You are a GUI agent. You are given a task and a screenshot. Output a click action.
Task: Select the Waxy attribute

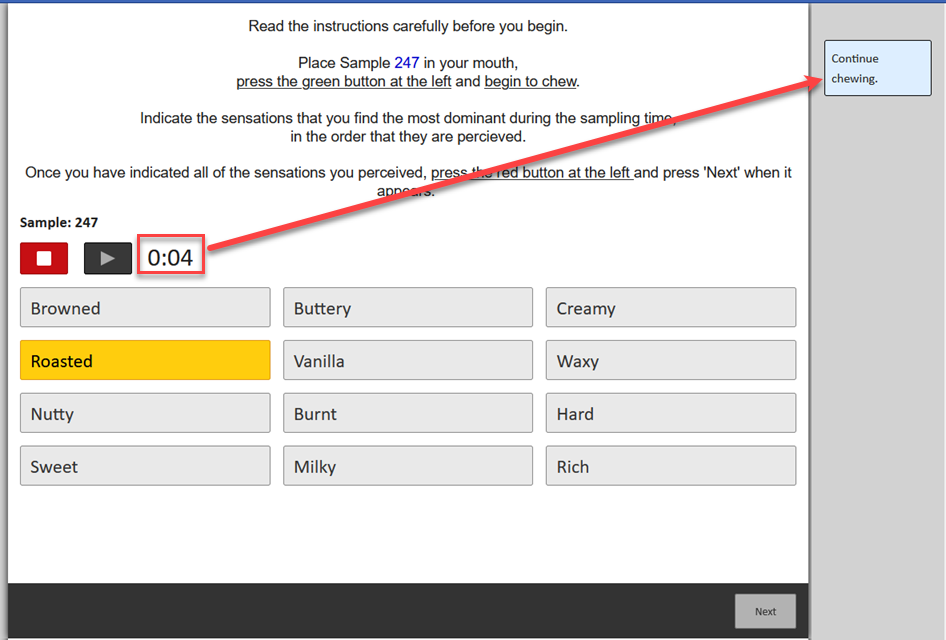671,360
